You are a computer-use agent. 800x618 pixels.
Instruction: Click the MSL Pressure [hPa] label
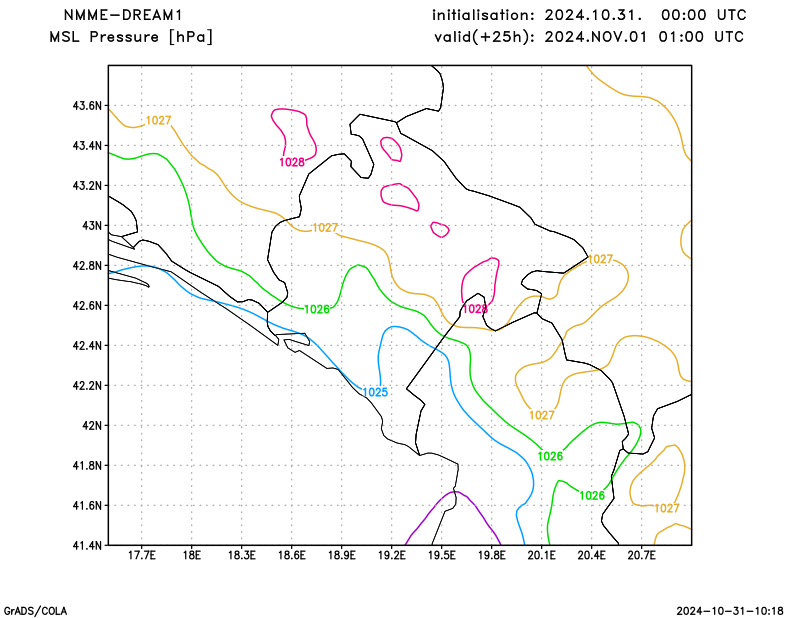(131, 37)
